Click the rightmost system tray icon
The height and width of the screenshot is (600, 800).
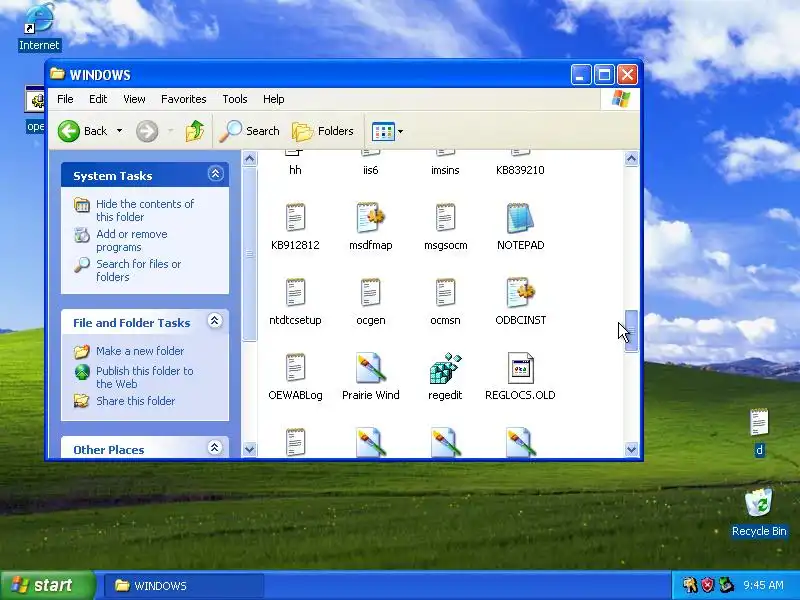tap(726, 585)
